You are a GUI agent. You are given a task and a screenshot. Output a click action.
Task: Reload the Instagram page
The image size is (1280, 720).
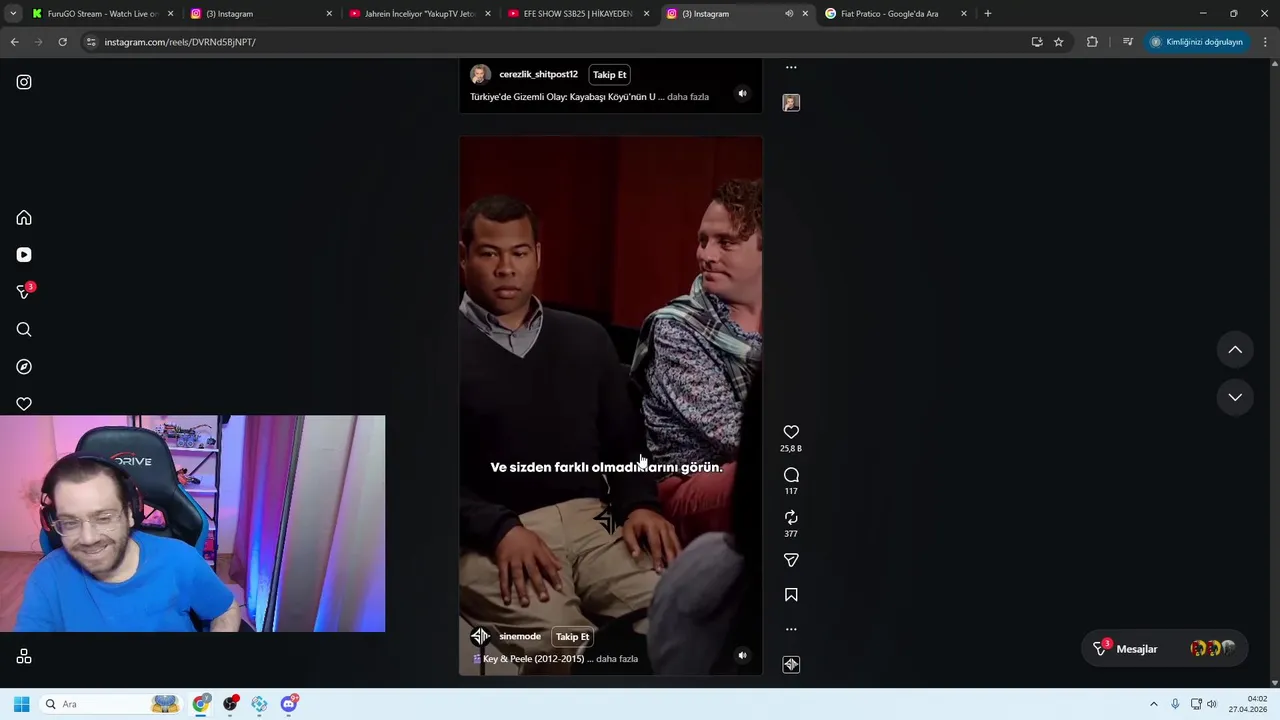coord(62,42)
